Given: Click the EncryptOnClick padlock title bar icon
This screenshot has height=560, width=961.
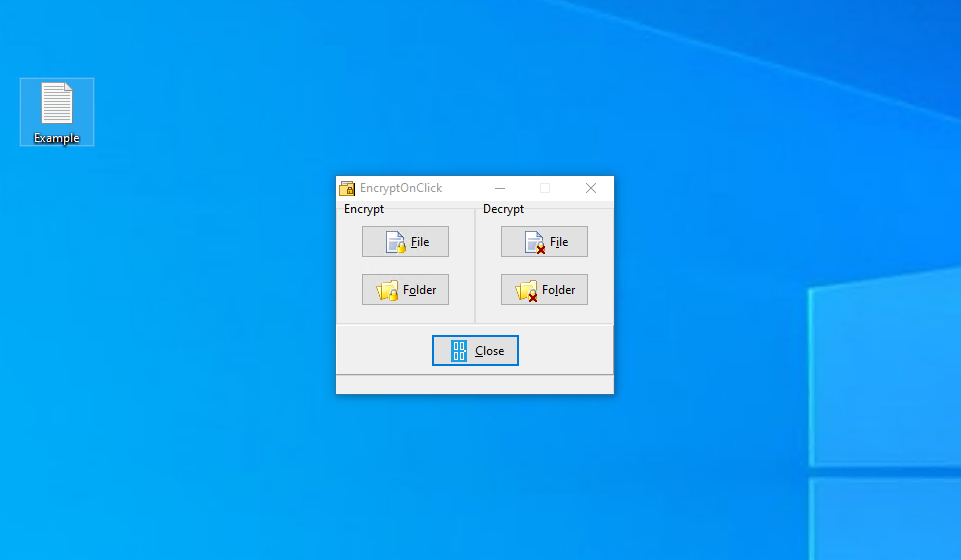Looking at the screenshot, I should click(x=347, y=188).
